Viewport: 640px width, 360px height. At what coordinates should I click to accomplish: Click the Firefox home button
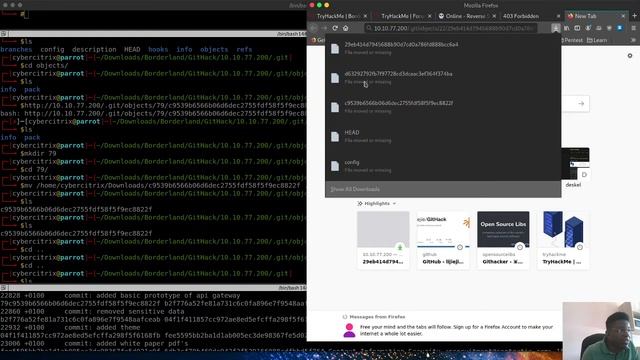346,28
